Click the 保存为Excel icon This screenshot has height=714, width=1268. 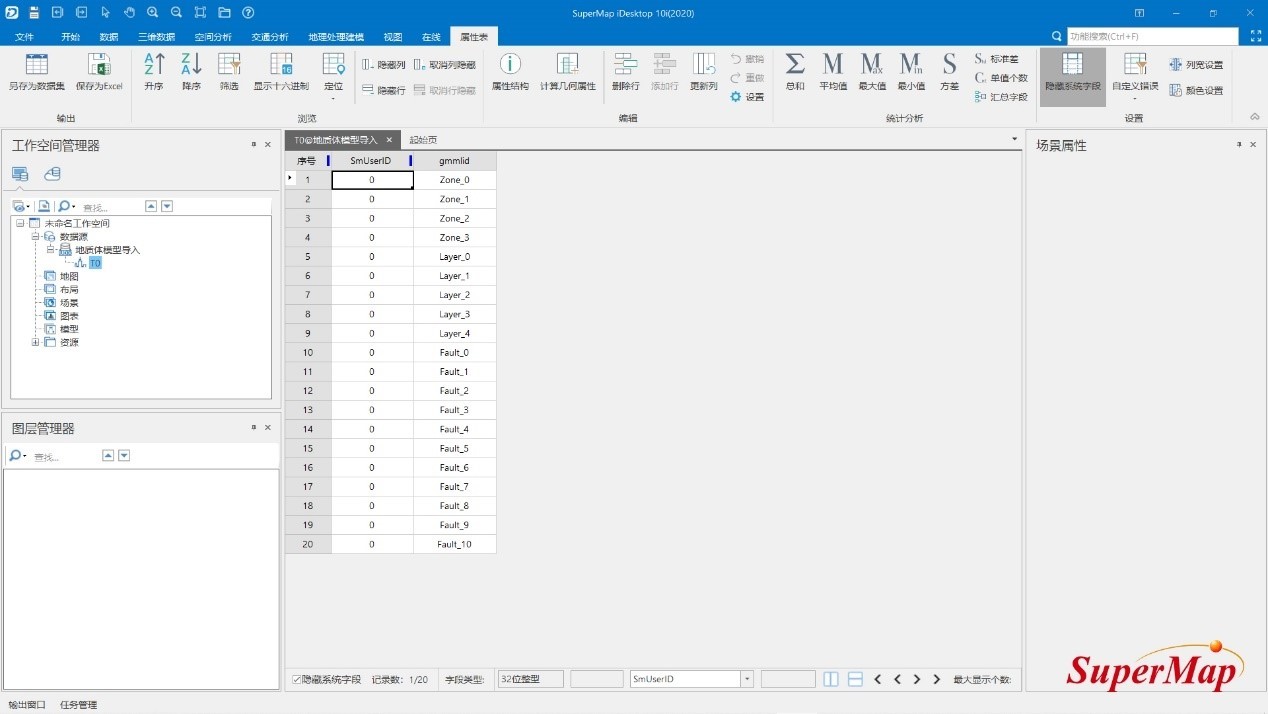pyautogui.click(x=99, y=70)
